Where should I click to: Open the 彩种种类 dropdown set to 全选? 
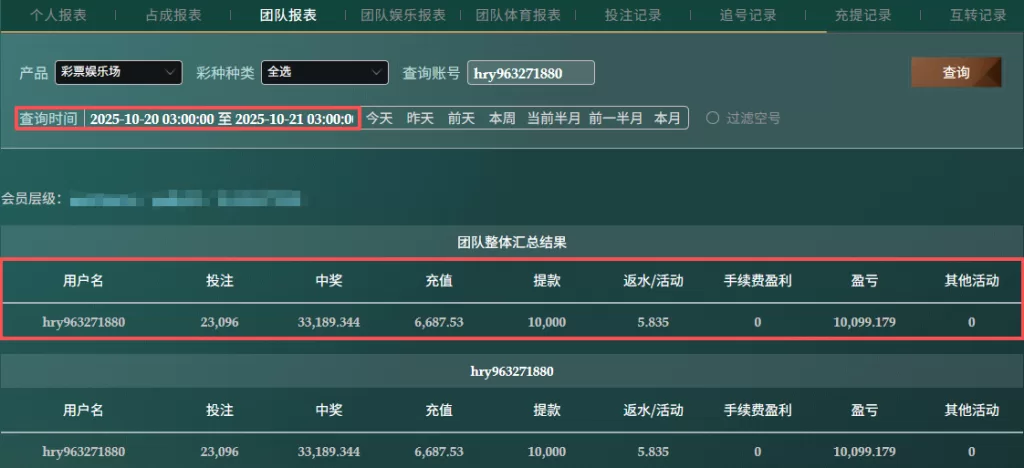tap(324, 73)
